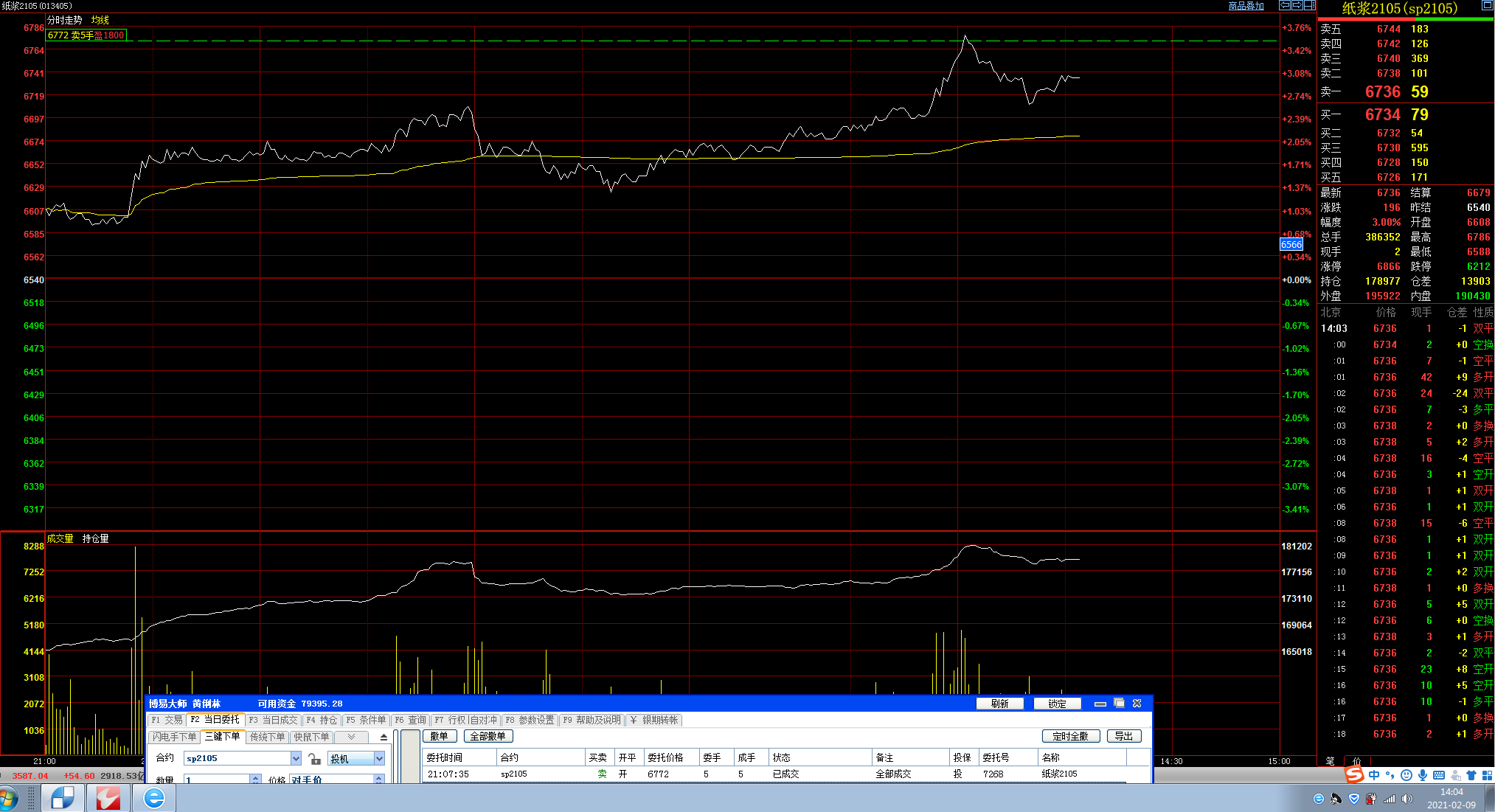Toggle Sogou punctuation mode icon

tap(1390, 775)
